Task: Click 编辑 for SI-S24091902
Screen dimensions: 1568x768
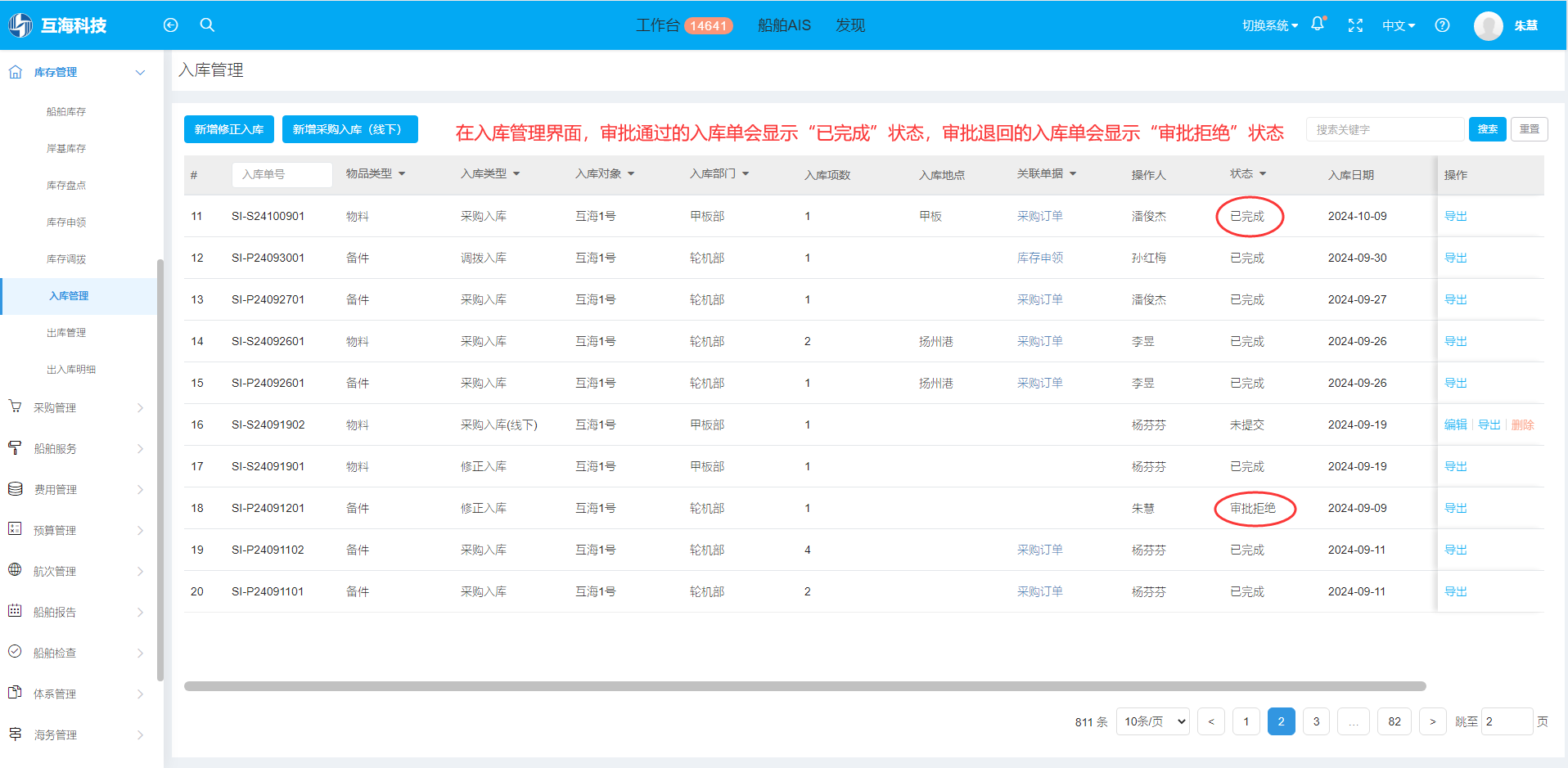Action: pyautogui.click(x=1456, y=424)
